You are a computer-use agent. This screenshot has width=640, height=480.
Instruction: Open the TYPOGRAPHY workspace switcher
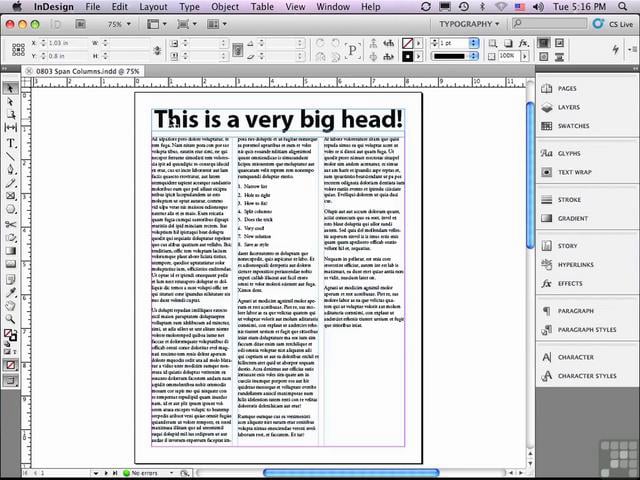(x=469, y=24)
